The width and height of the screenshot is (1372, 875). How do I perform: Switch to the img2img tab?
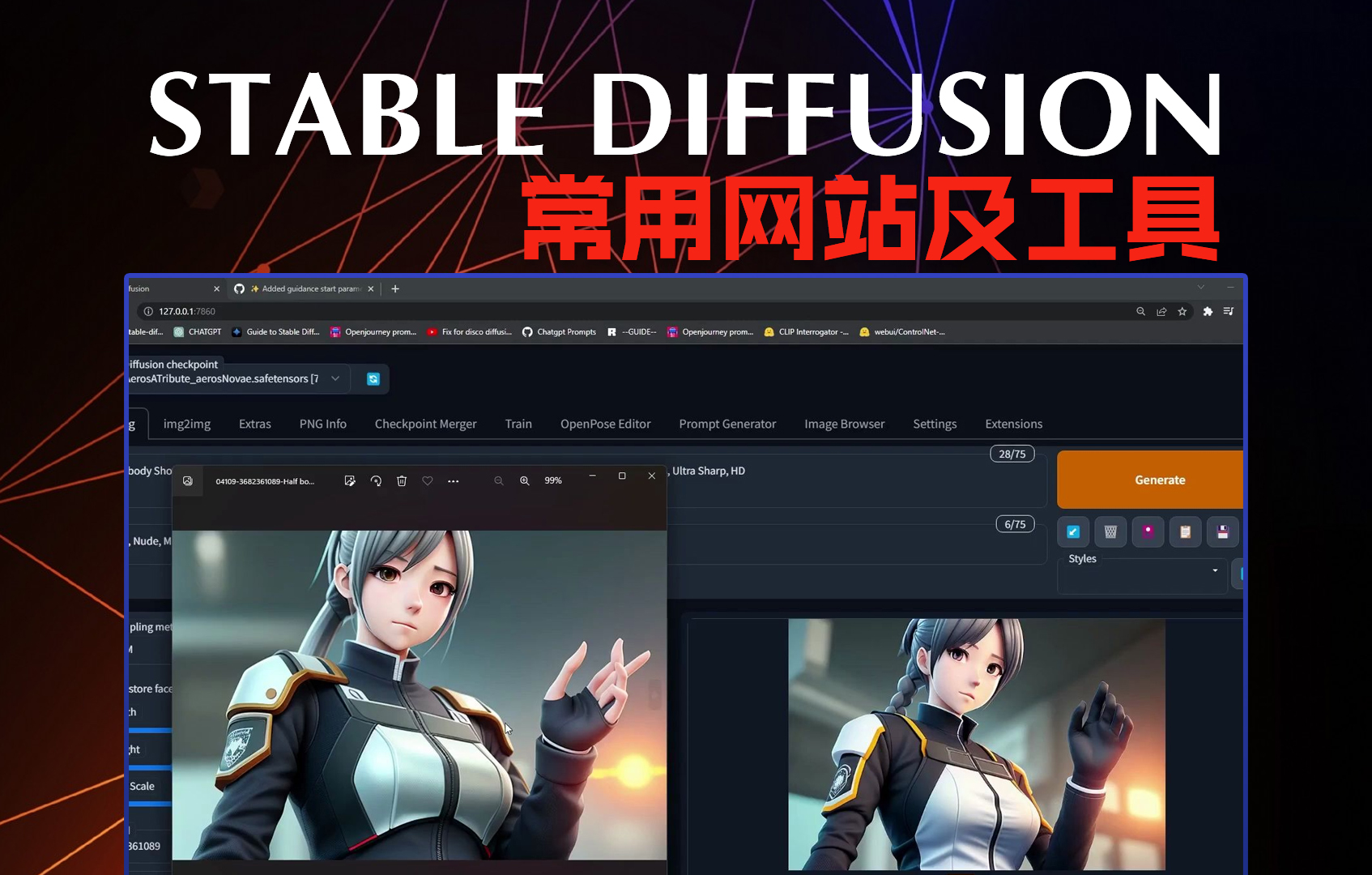pyautogui.click(x=187, y=424)
